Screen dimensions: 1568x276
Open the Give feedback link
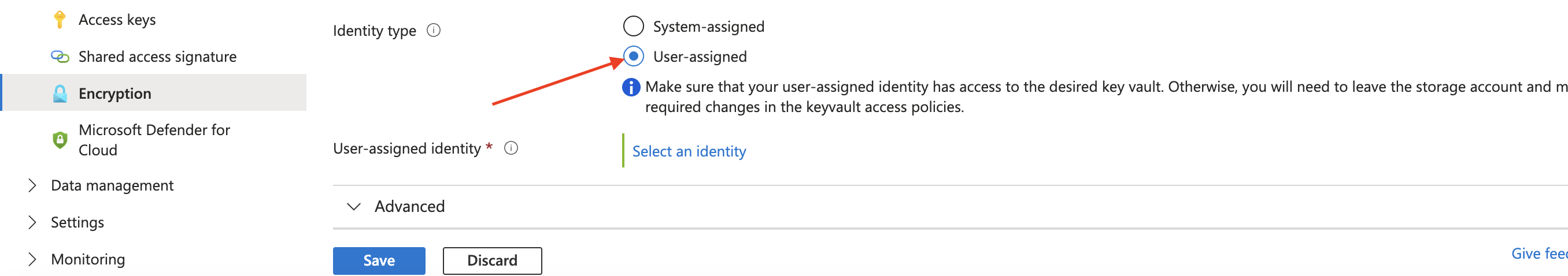1540,253
